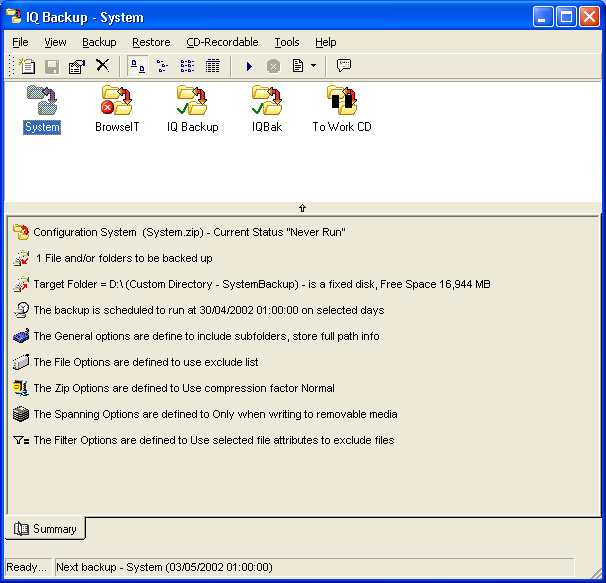Viewport: 606px width, 583px height.
Task: Click the Filter Options funnel icon
Action: point(21,440)
